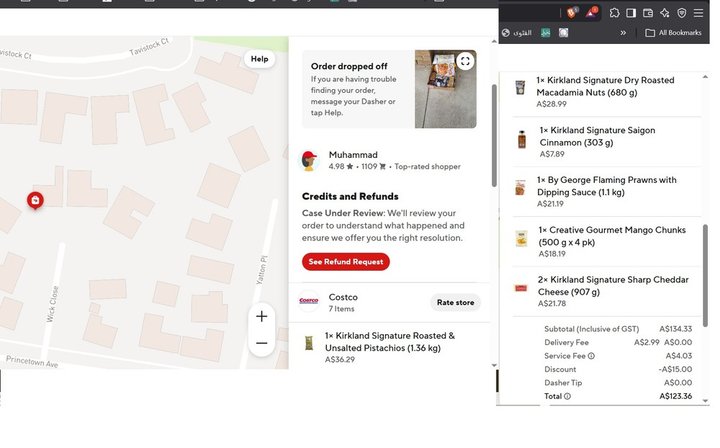The width and height of the screenshot is (720, 448).
Task: Open the green square bookmark icon
Action: (x=545, y=33)
